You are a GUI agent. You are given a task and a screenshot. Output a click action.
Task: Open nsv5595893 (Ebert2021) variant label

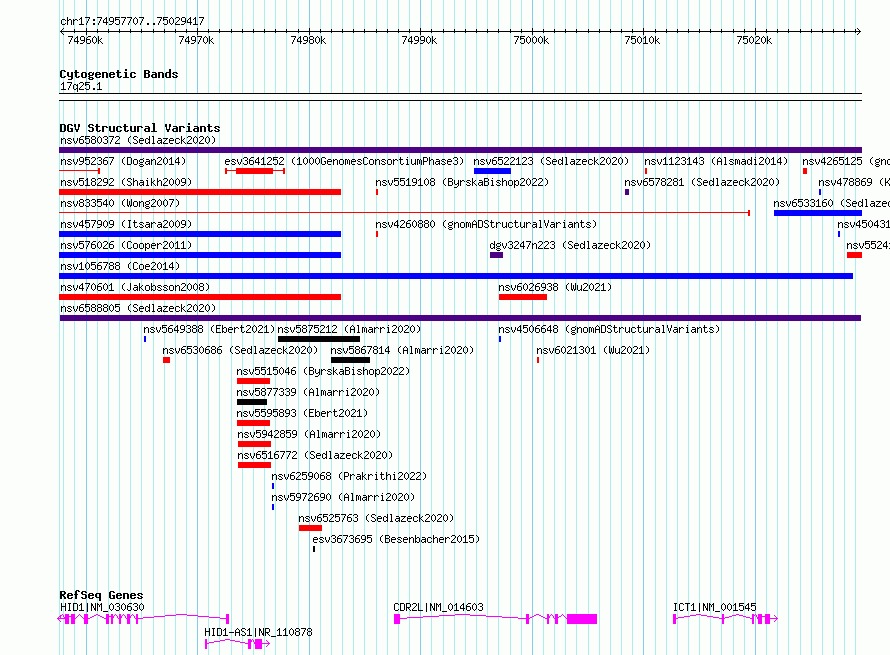302,413
